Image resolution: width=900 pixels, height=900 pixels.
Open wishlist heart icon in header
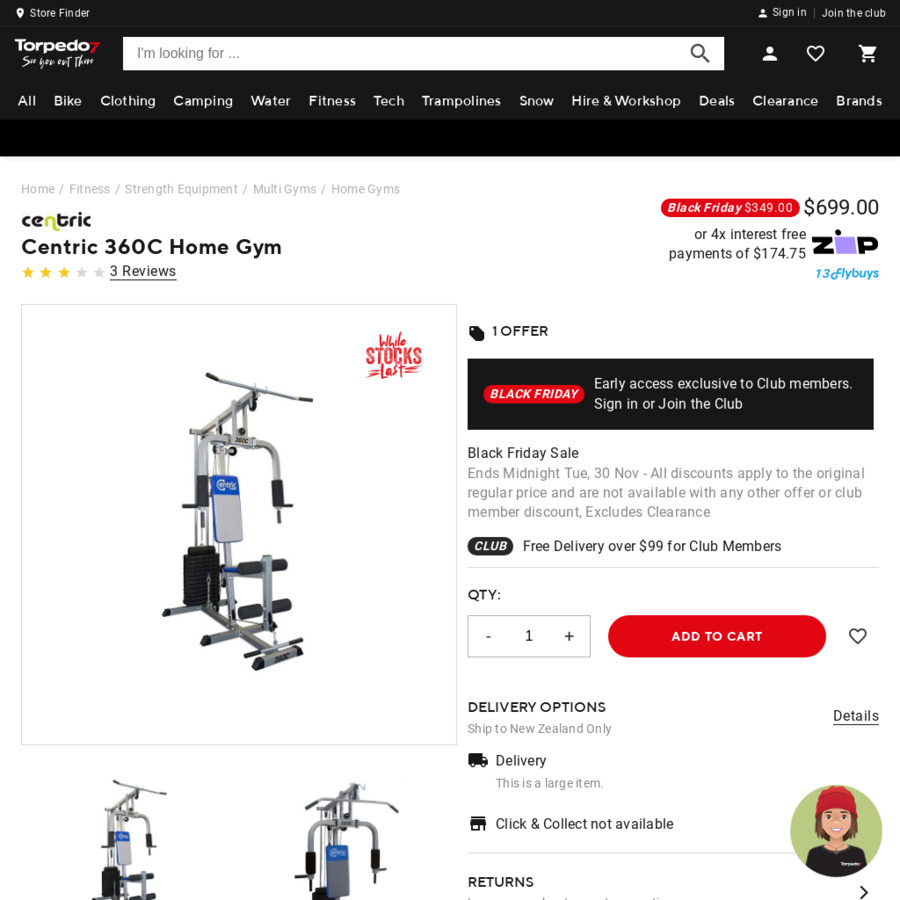(815, 54)
